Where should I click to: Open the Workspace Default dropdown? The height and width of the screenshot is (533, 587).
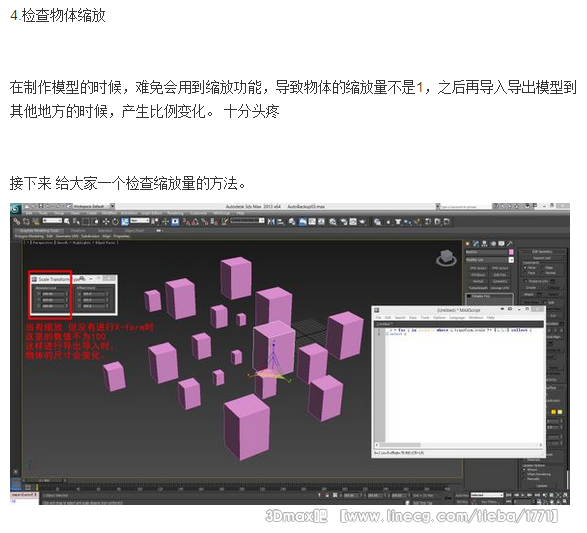[94, 206]
